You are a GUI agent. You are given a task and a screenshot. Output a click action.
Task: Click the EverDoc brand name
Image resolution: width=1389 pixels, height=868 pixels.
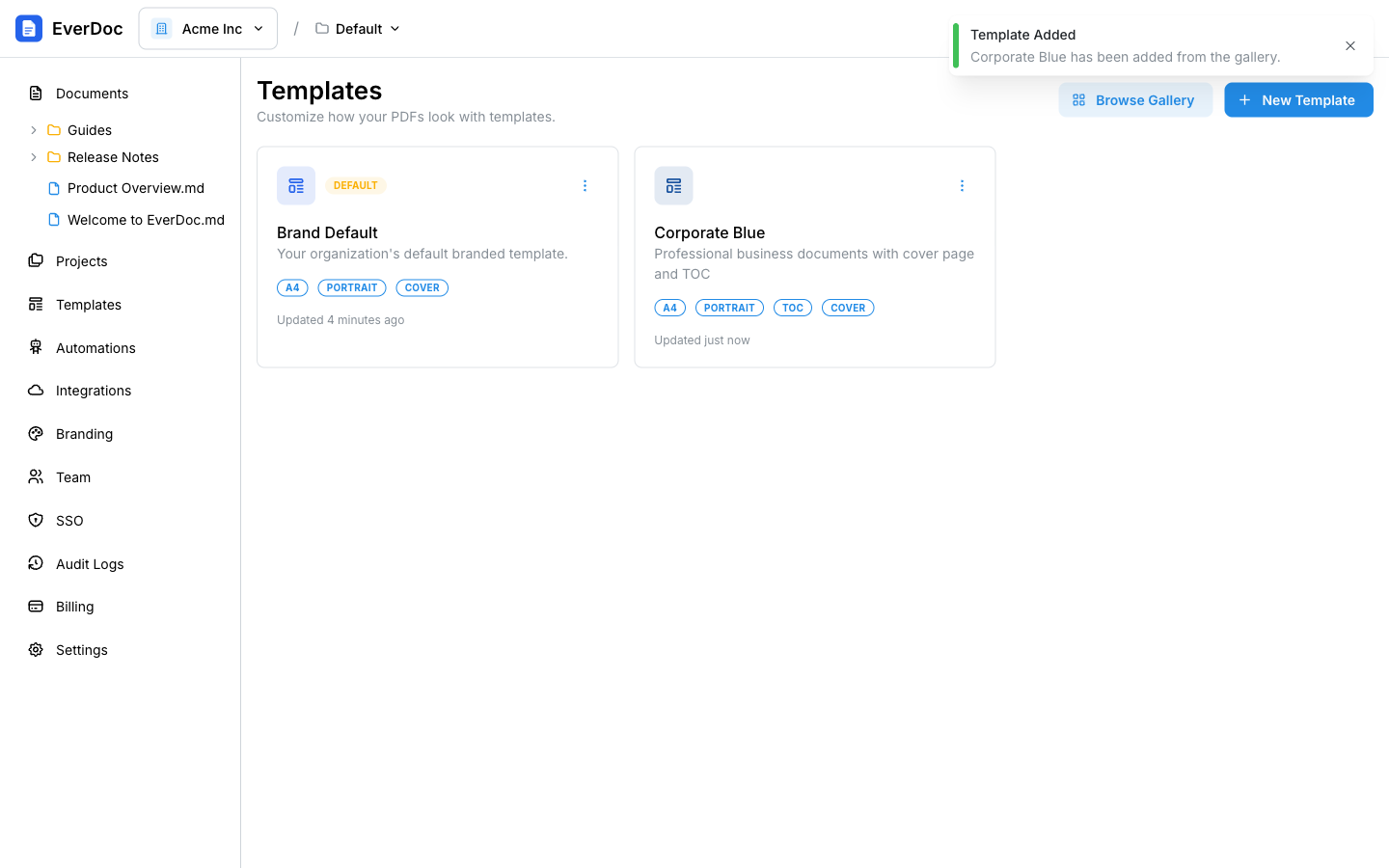tap(88, 29)
